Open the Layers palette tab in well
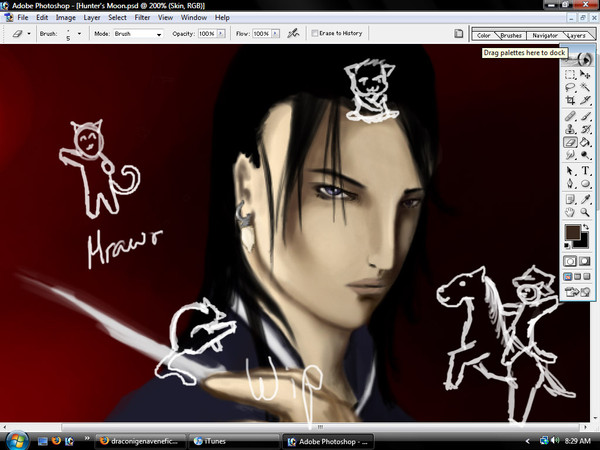This screenshot has height=450, width=600. tap(577, 35)
